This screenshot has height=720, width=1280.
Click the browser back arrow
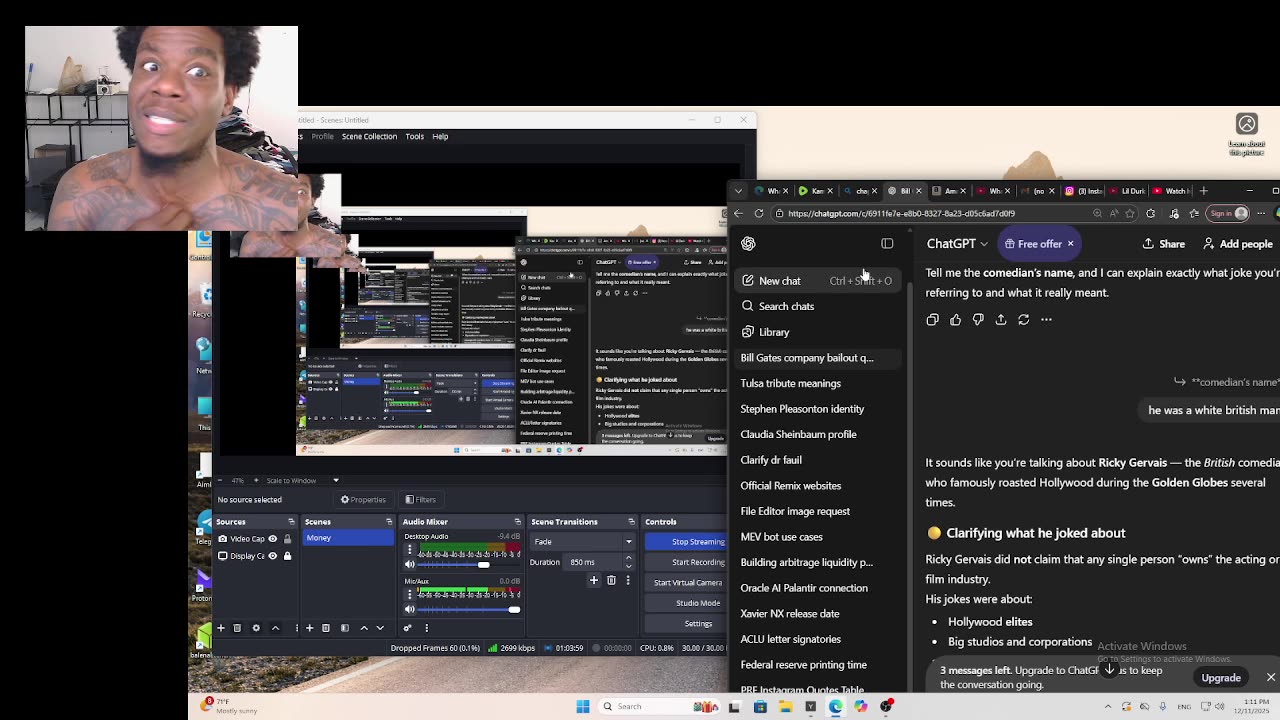coord(738,213)
